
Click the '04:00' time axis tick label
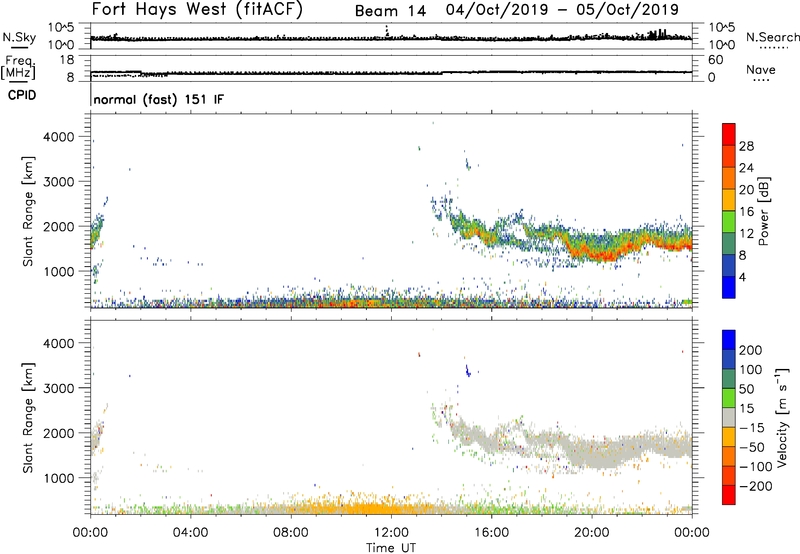(191, 533)
